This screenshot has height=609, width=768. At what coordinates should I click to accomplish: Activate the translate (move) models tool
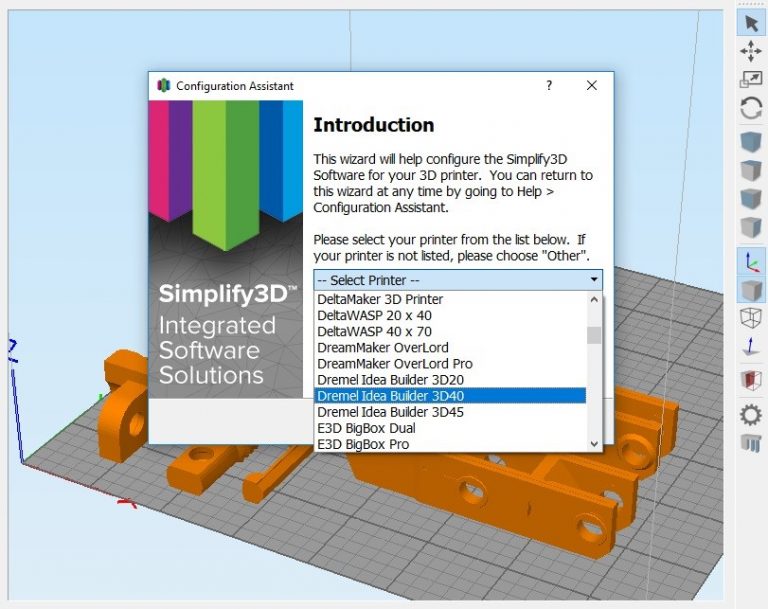click(751, 51)
